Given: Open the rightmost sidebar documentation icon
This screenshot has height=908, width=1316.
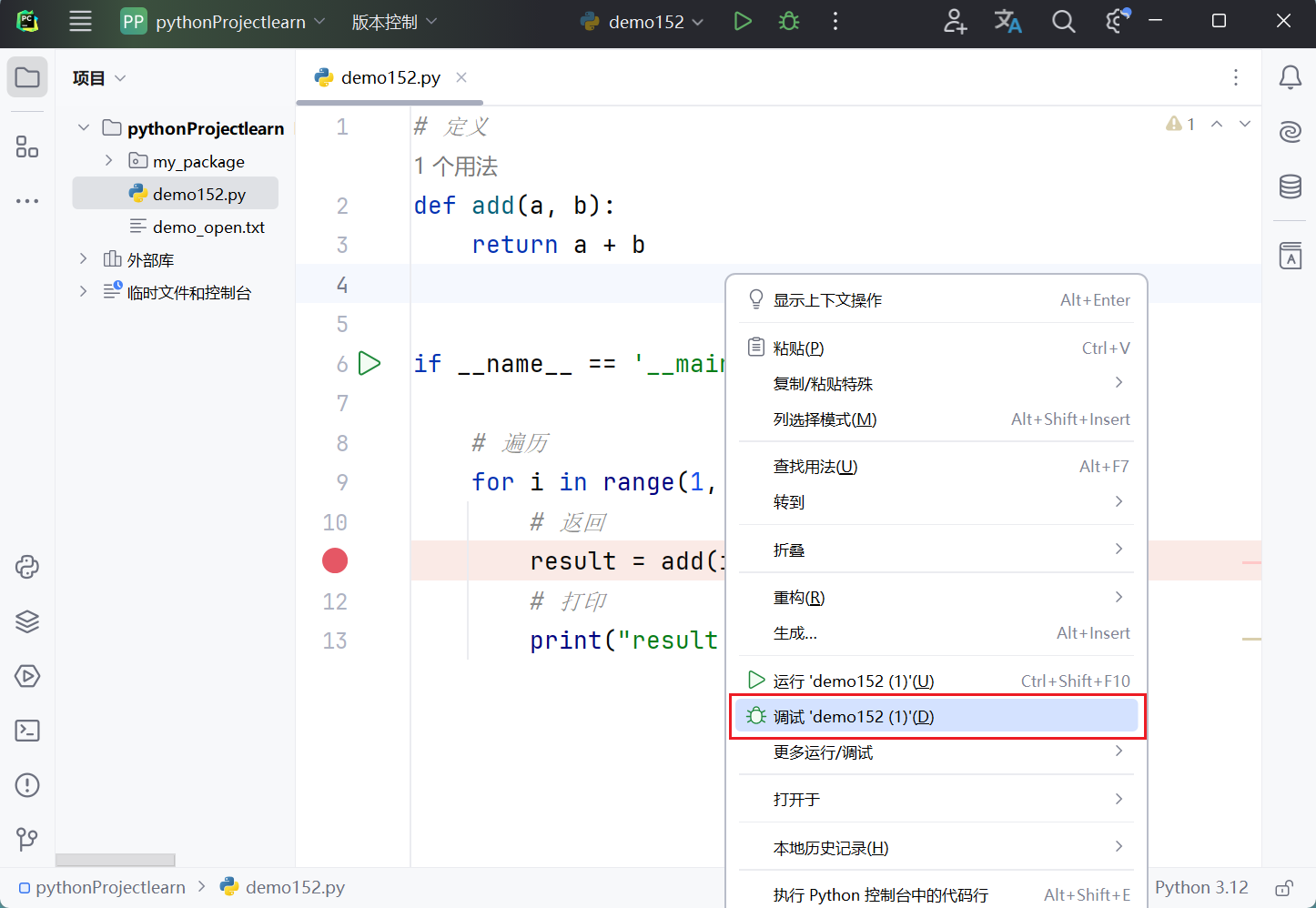Looking at the screenshot, I should coord(1291,256).
